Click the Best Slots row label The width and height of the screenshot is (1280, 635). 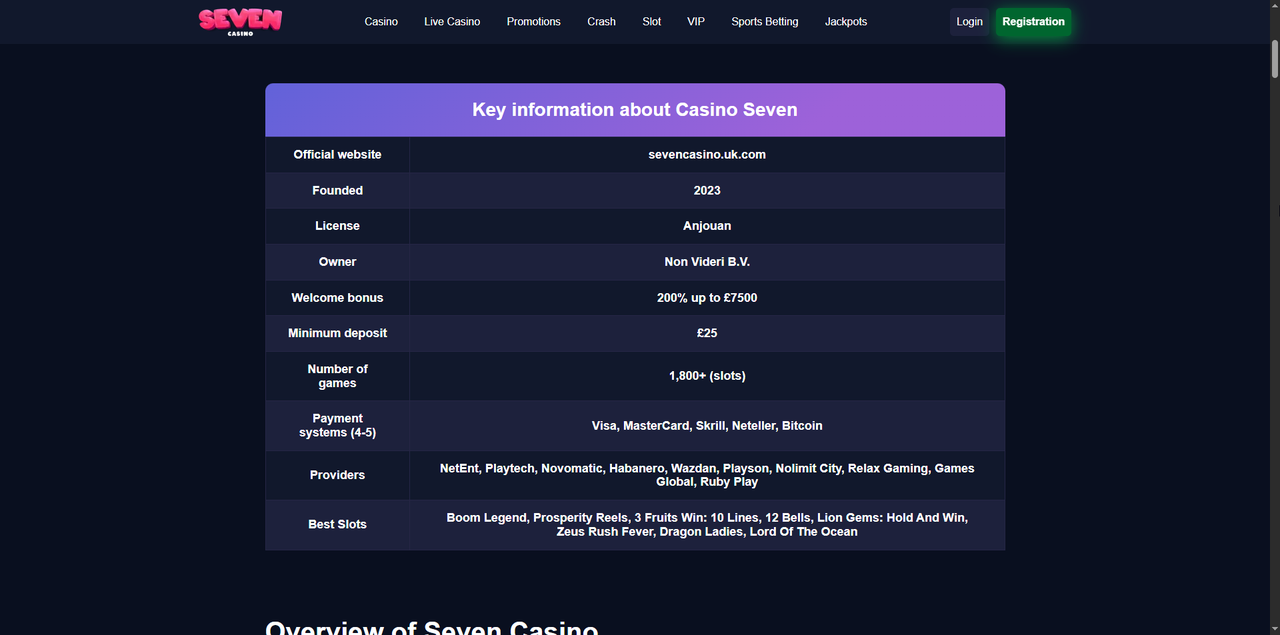pyautogui.click(x=337, y=525)
